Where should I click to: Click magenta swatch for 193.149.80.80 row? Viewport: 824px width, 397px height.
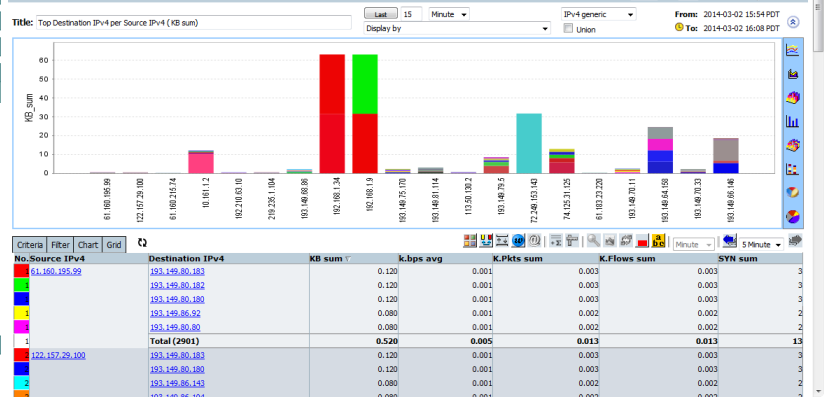tap(21, 327)
